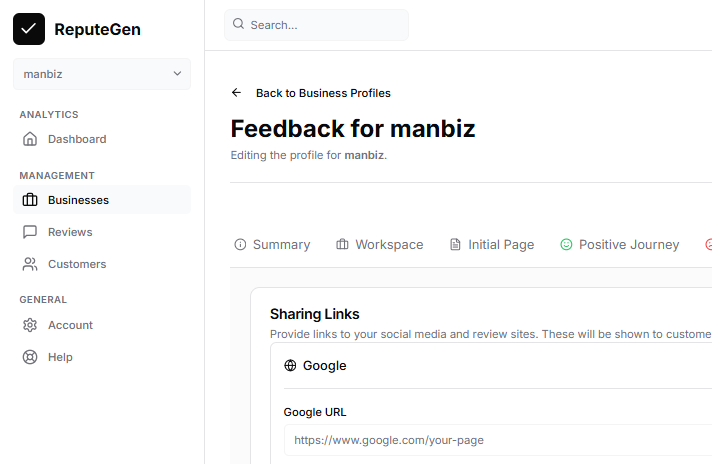This screenshot has height=464, width=712.
Task: Click the Help lifebuoy icon
Action: pos(30,357)
